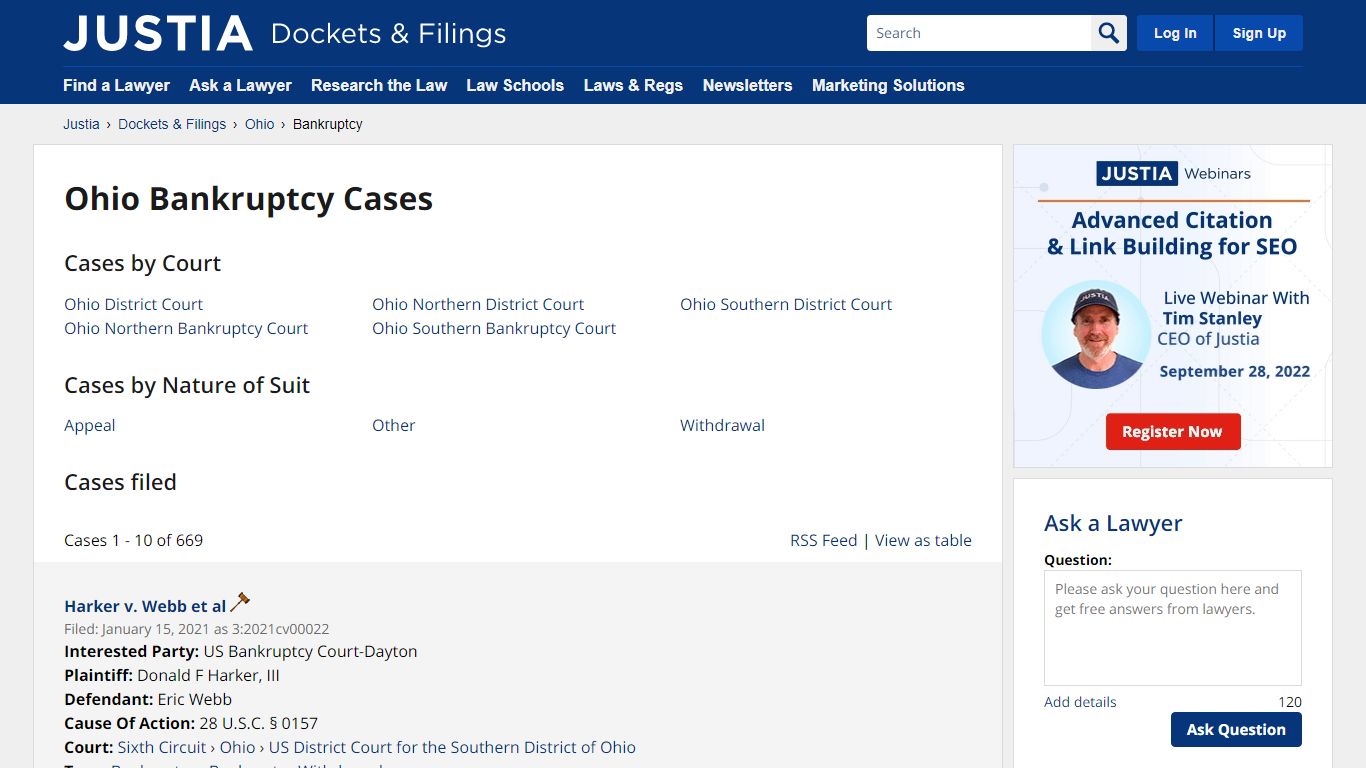Image resolution: width=1366 pixels, height=768 pixels.
Task: Open US District Court Southern District of Ohio
Action: [x=452, y=747]
